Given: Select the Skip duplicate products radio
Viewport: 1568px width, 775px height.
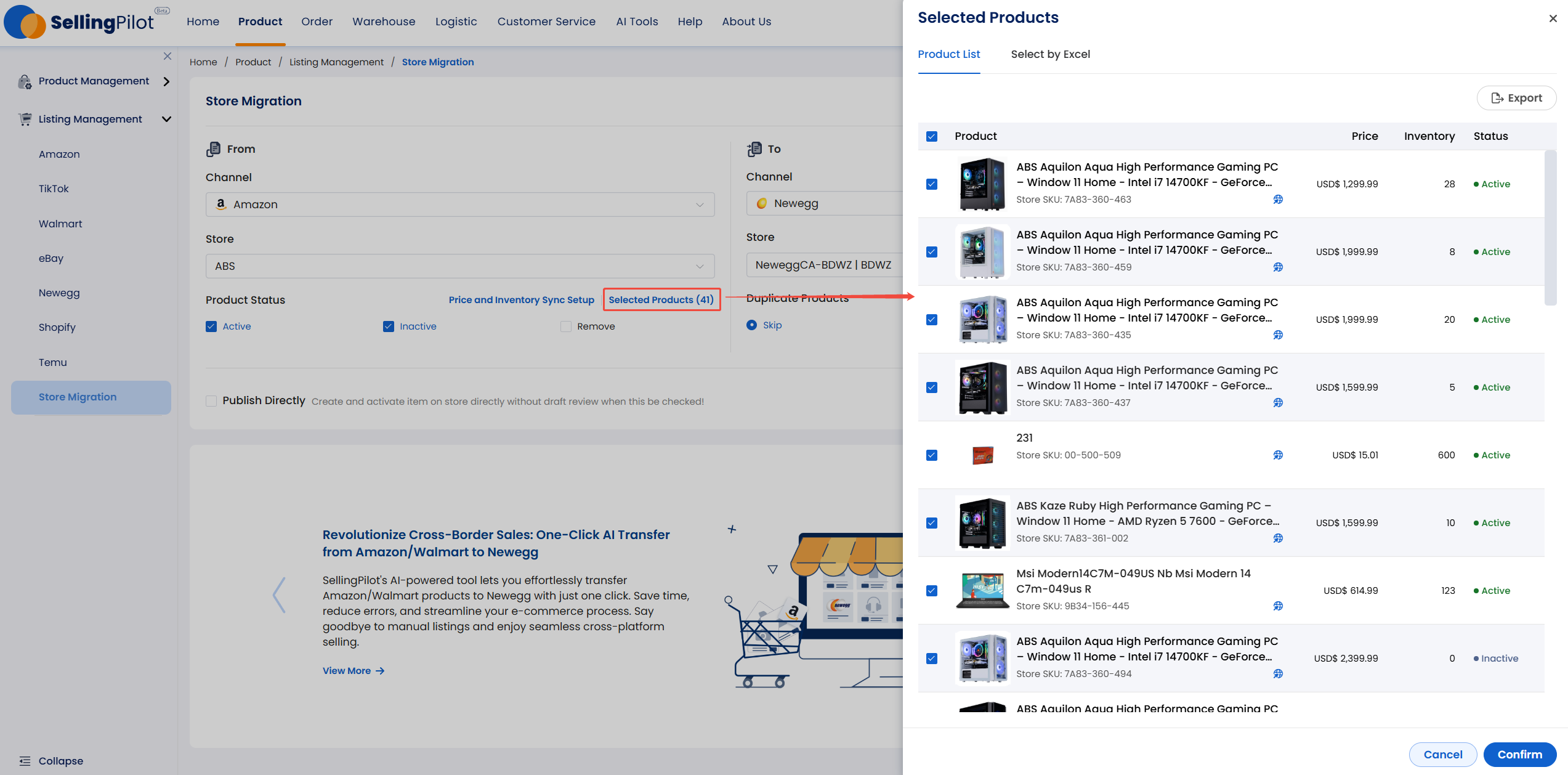Looking at the screenshot, I should 751,325.
